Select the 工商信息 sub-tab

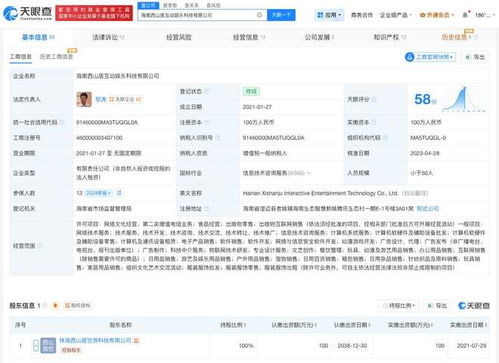pos(21,57)
